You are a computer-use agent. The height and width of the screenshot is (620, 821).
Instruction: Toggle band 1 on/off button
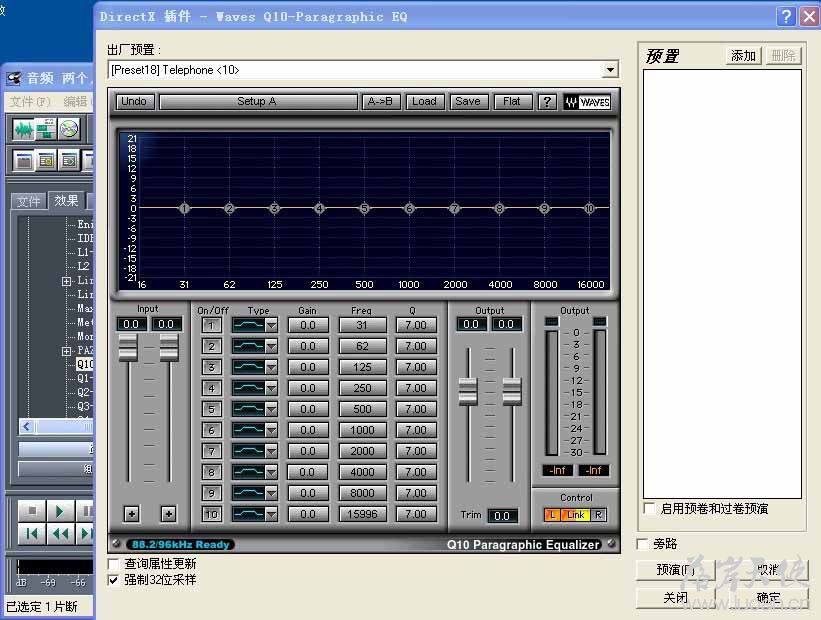tap(211, 325)
